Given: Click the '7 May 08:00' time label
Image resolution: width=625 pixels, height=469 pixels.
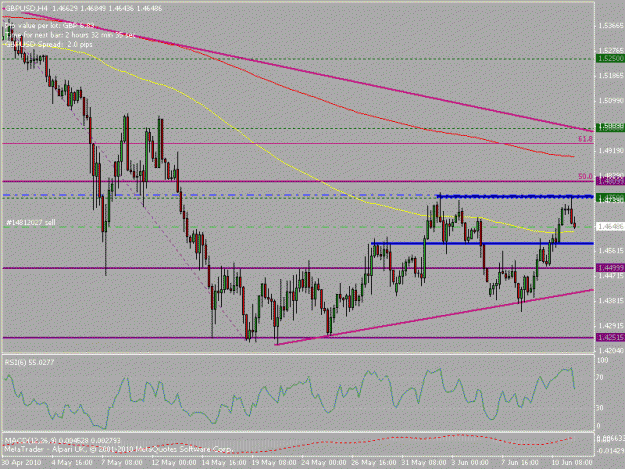Looking at the screenshot, I should click(x=122, y=462).
